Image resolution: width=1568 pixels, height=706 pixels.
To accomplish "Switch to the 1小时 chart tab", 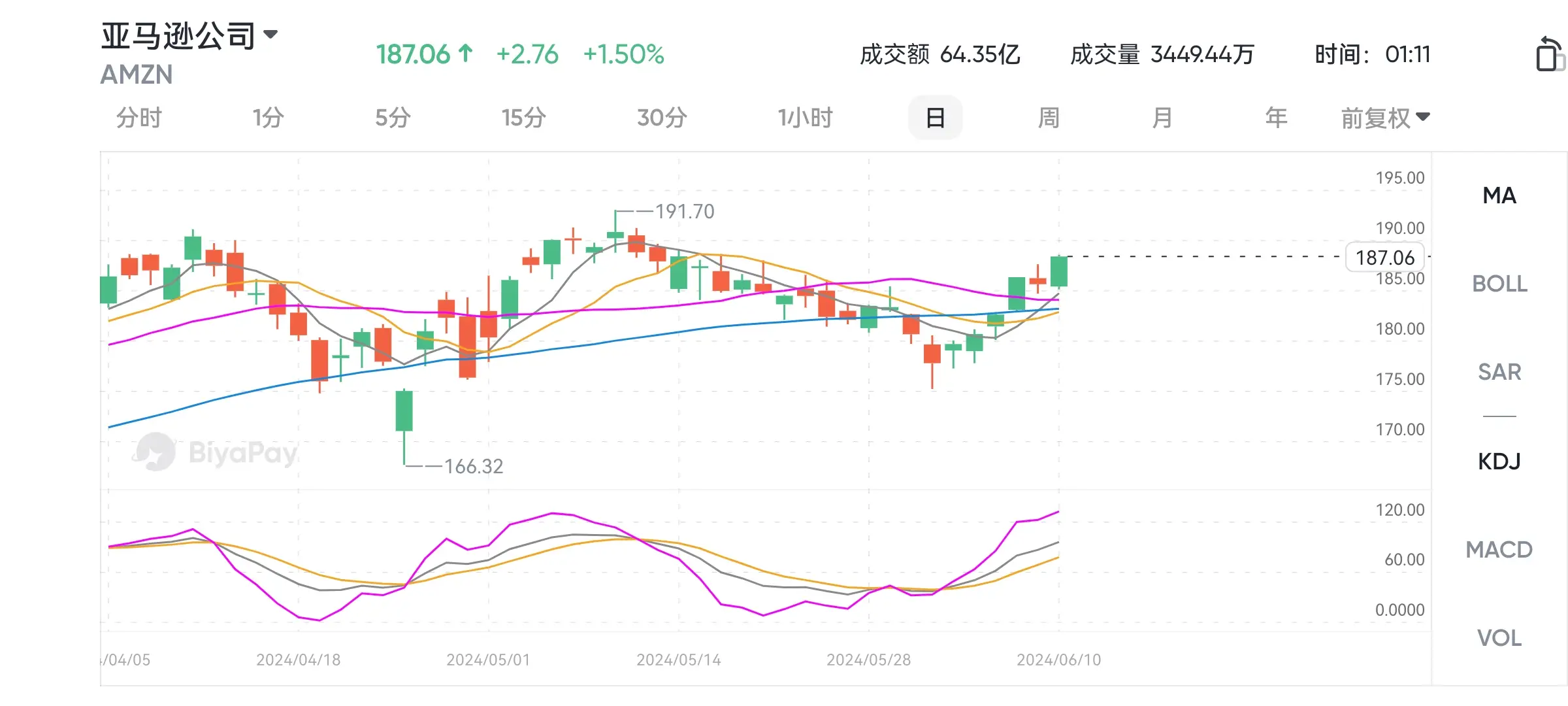I will pos(805,118).
